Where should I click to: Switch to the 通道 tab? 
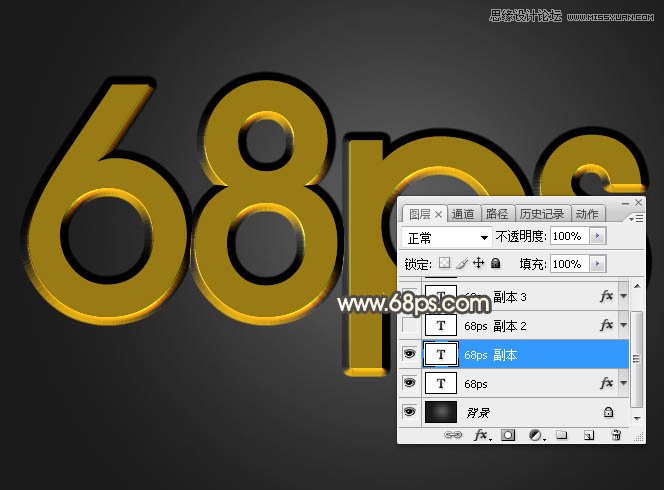click(x=463, y=214)
